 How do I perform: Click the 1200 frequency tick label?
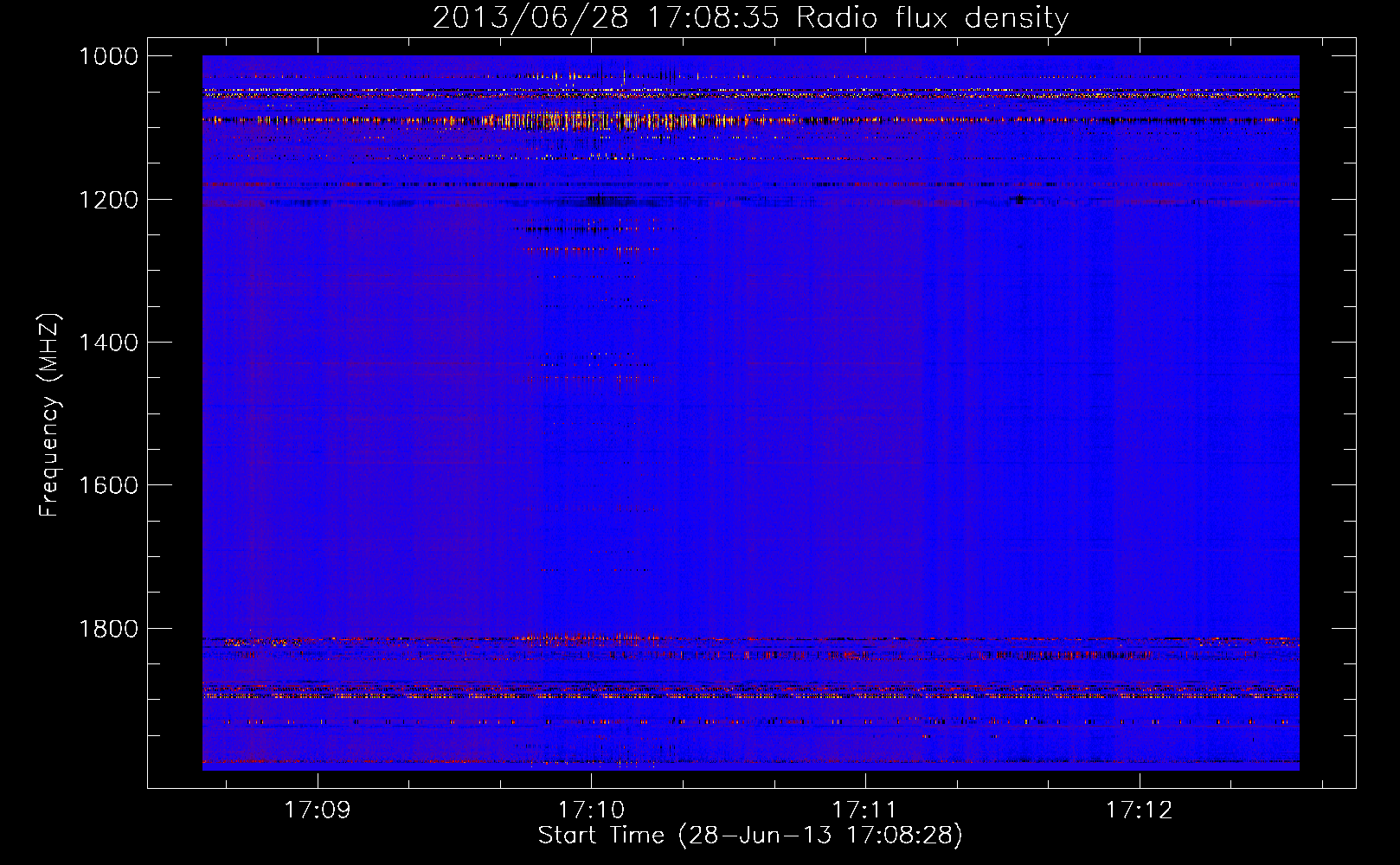pos(108,200)
